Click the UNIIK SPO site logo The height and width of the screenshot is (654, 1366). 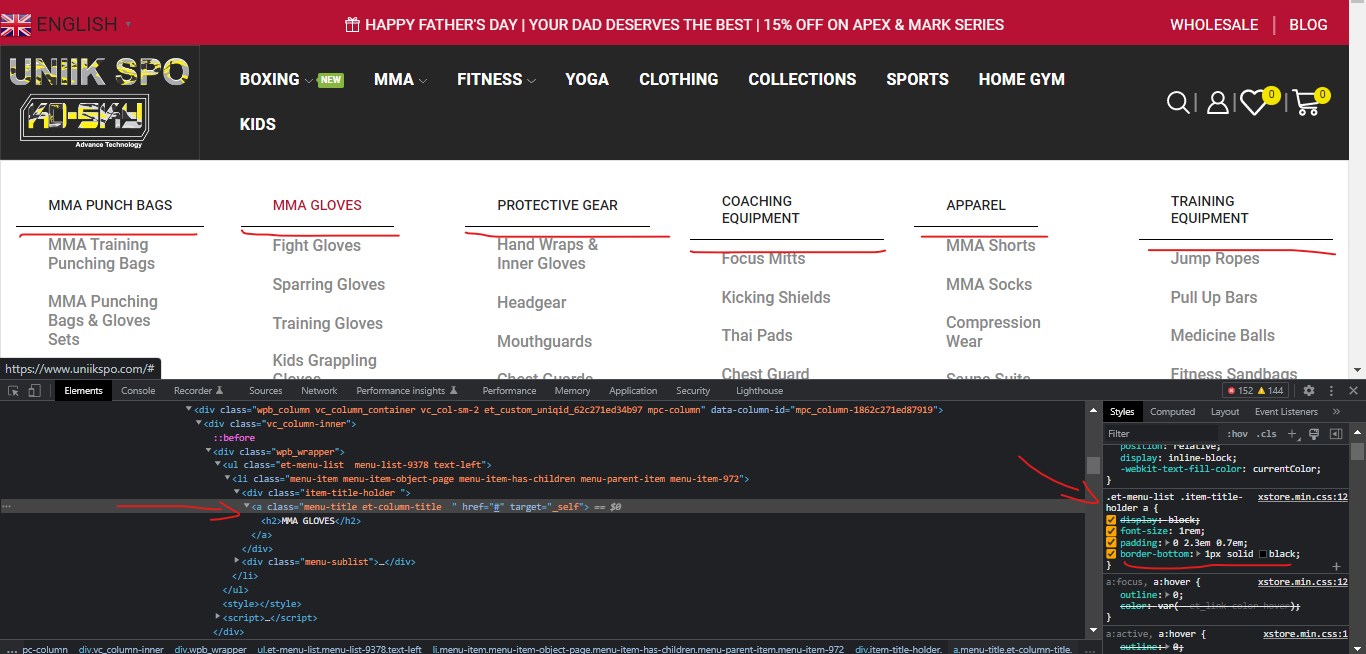[x=99, y=102]
